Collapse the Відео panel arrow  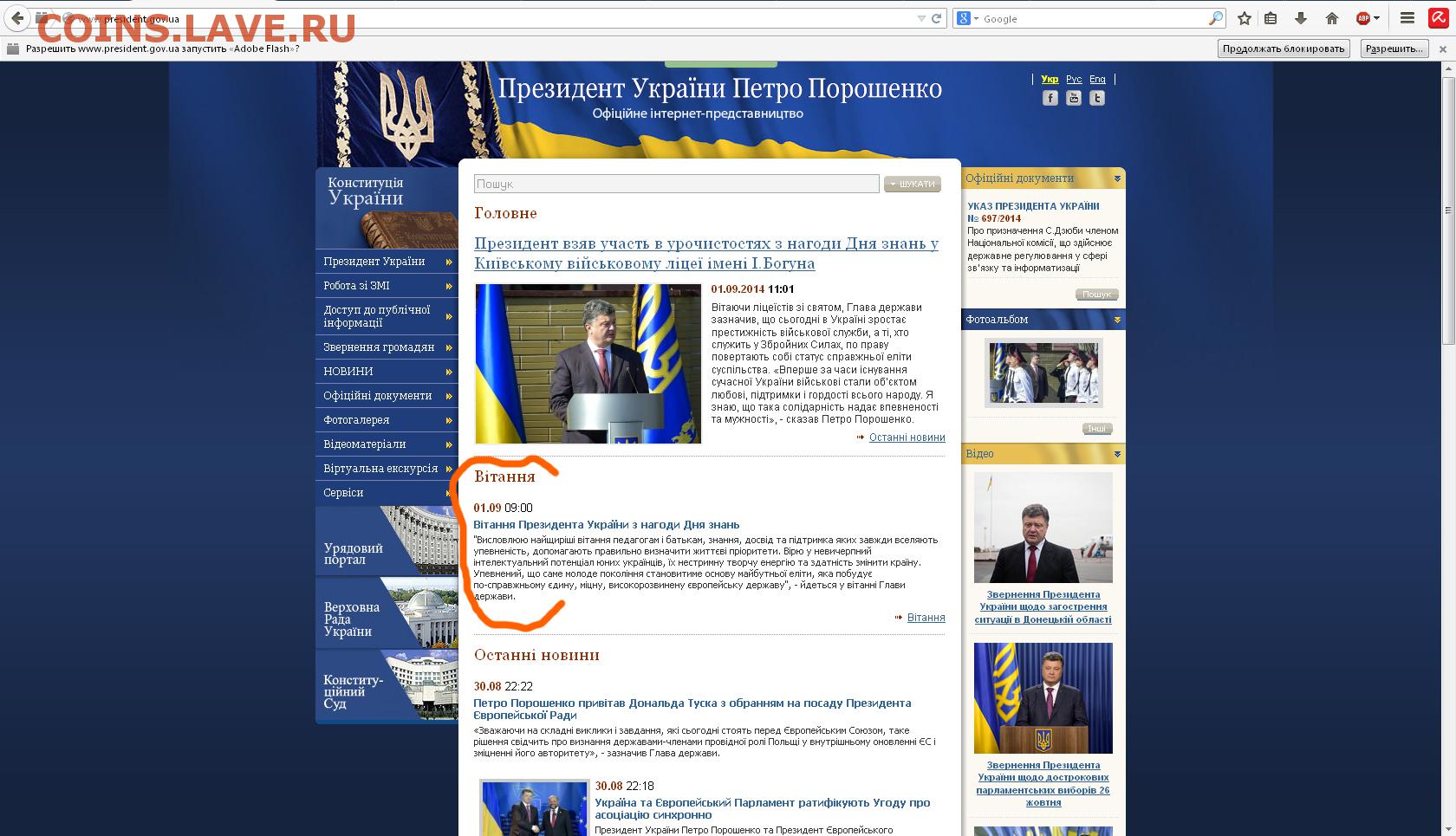click(x=1117, y=454)
